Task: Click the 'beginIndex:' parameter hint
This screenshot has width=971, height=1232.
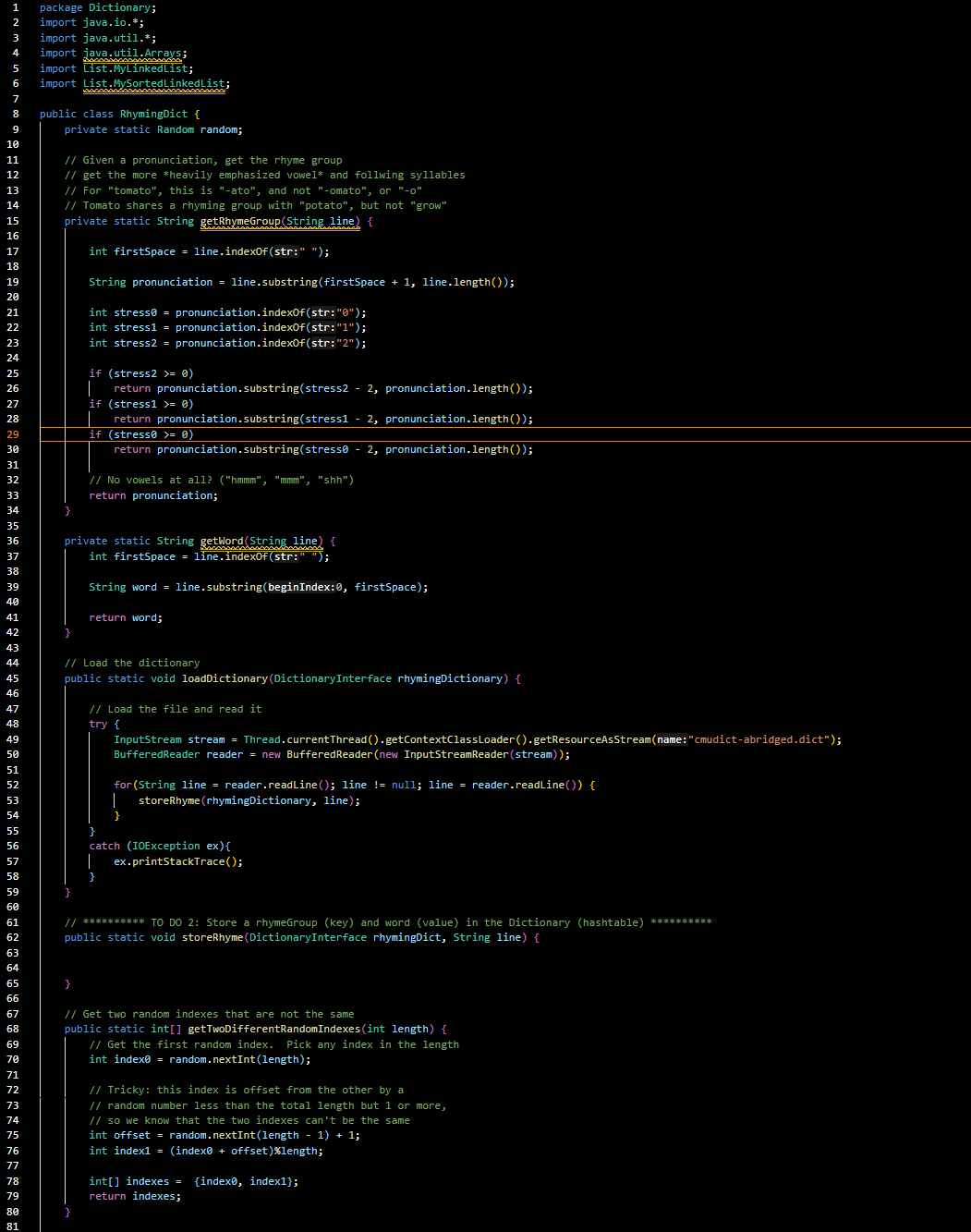Action: (x=302, y=587)
